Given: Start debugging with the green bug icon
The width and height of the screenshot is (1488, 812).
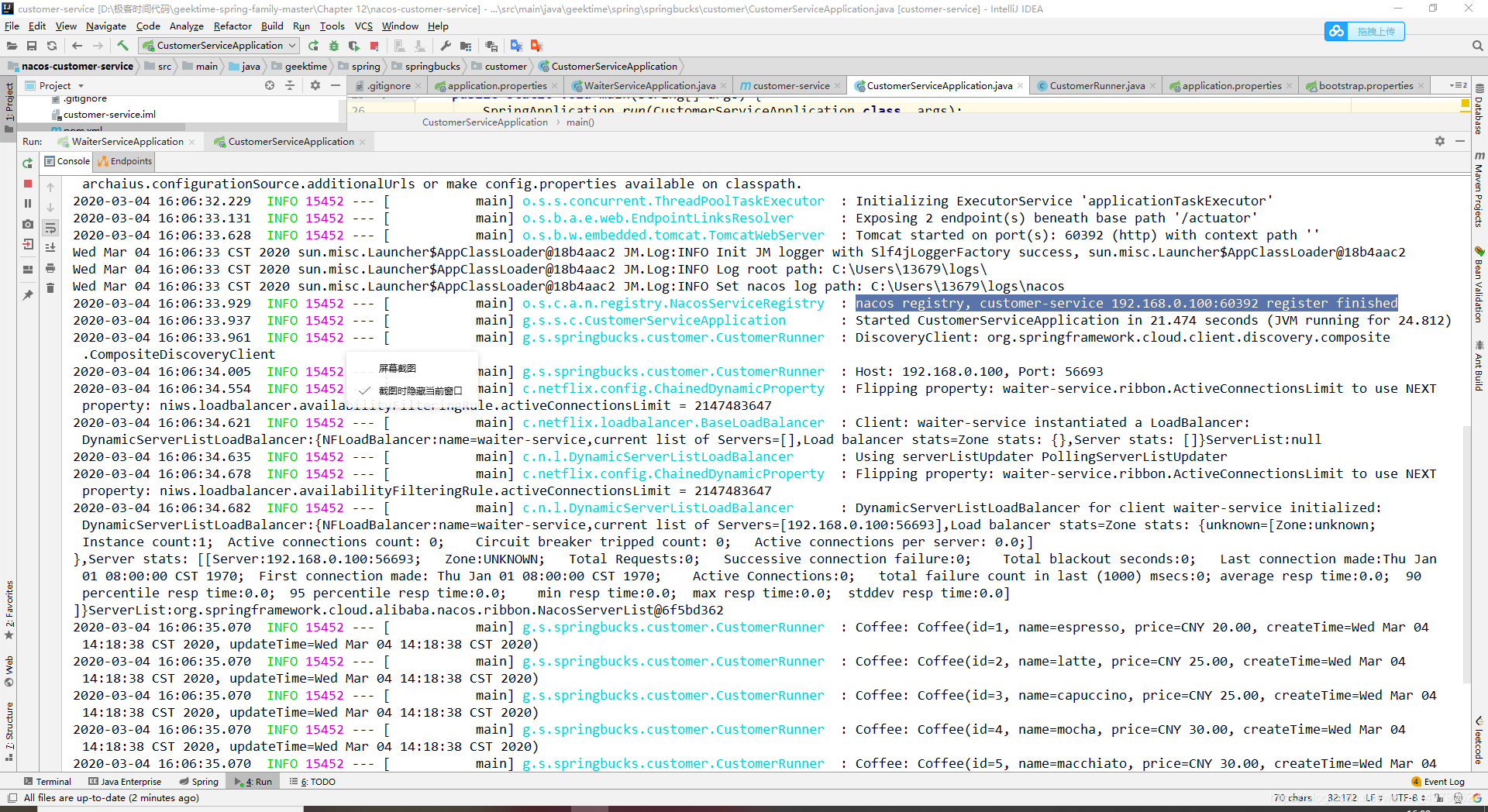Looking at the screenshot, I should pos(333,46).
